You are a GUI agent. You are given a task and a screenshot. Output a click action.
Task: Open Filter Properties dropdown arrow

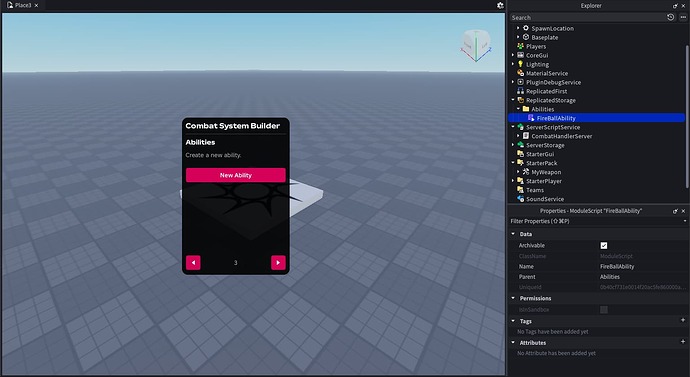[x=685, y=221]
